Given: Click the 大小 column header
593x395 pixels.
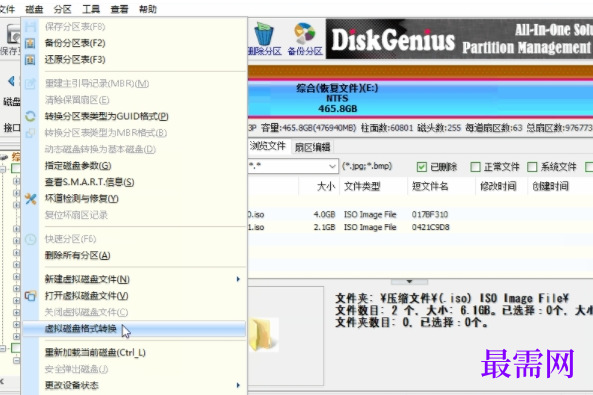Looking at the screenshot, I should [x=319, y=186].
